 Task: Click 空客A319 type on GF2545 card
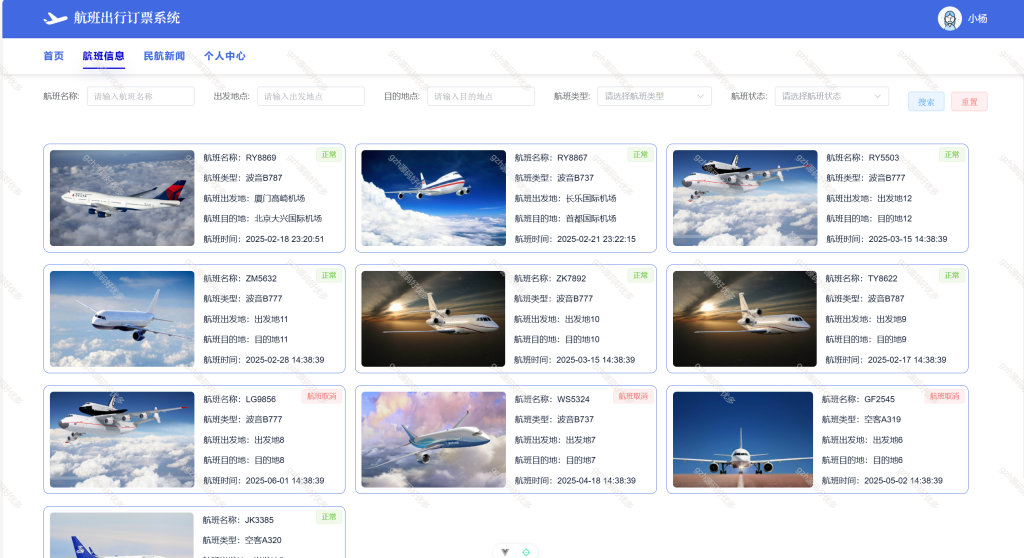coord(882,419)
